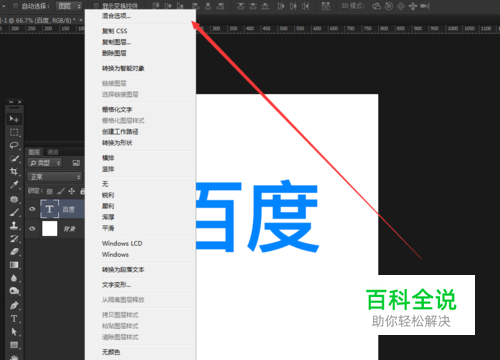Select the Dodge tool
The height and width of the screenshot is (360, 500).
point(14,291)
